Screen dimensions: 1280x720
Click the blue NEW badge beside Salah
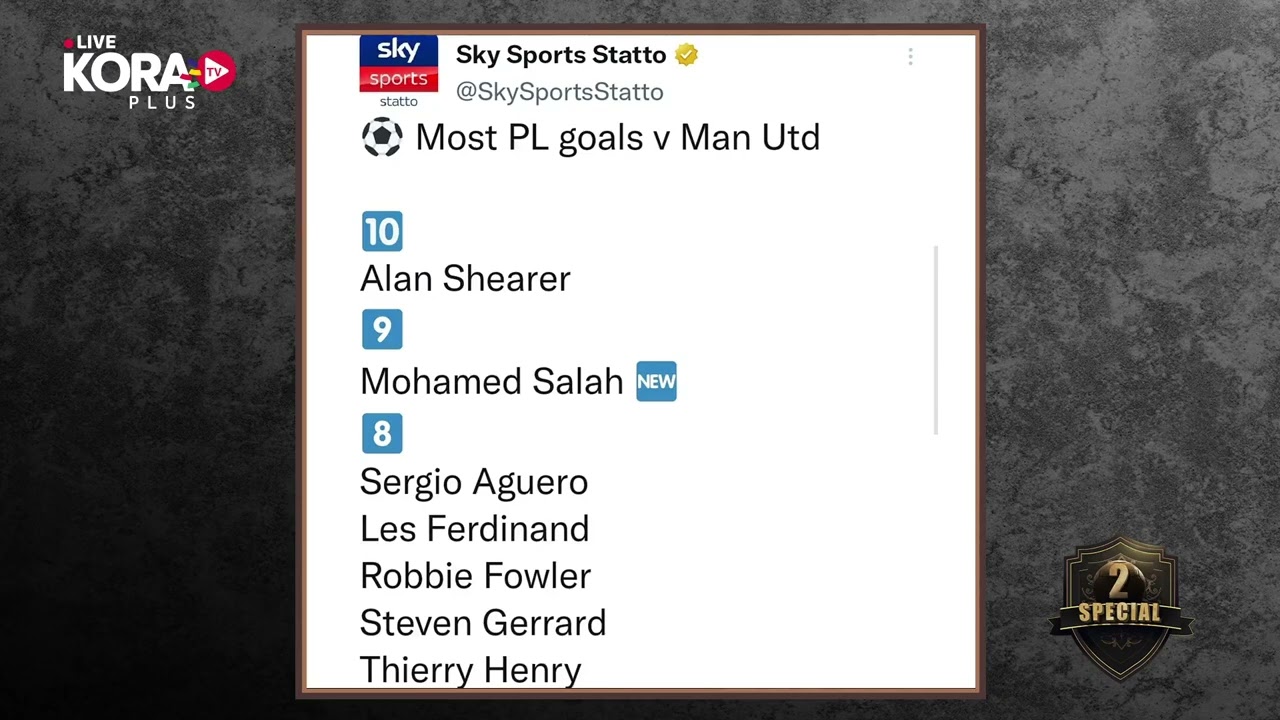pyautogui.click(x=656, y=381)
